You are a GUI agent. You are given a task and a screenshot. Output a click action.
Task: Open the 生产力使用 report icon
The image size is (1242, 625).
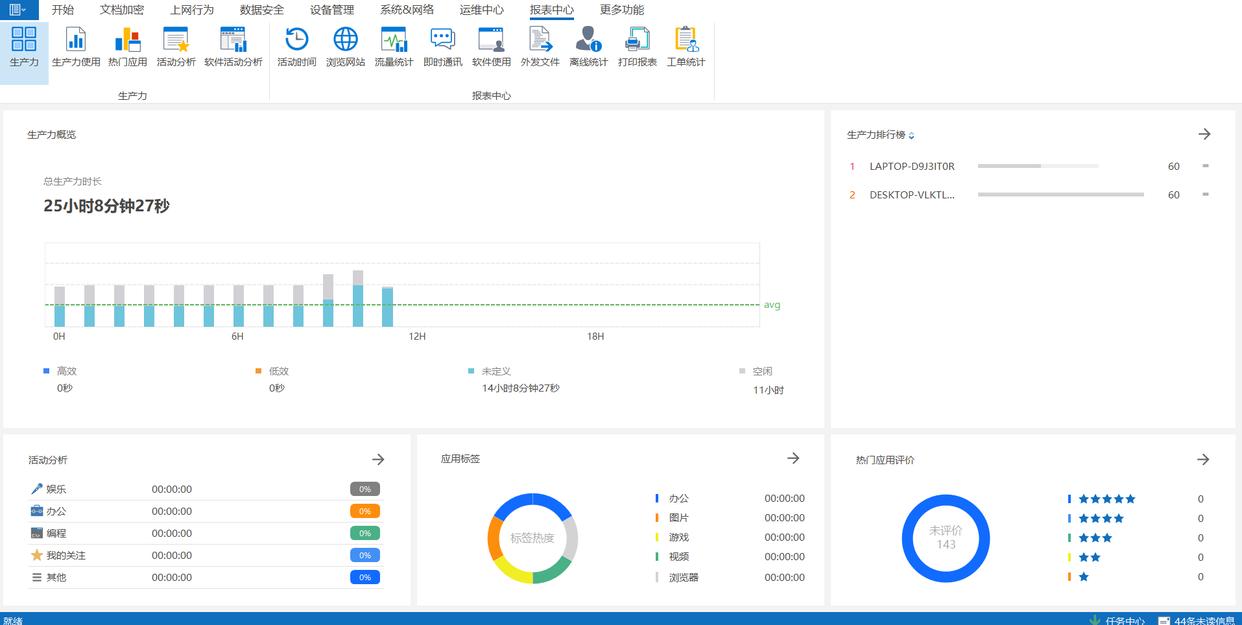[76, 47]
